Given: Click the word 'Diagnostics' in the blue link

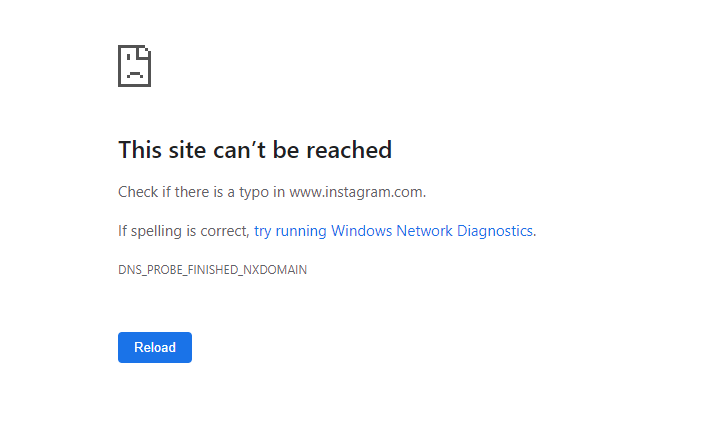Looking at the screenshot, I should pyautogui.click(x=494, y=231).
